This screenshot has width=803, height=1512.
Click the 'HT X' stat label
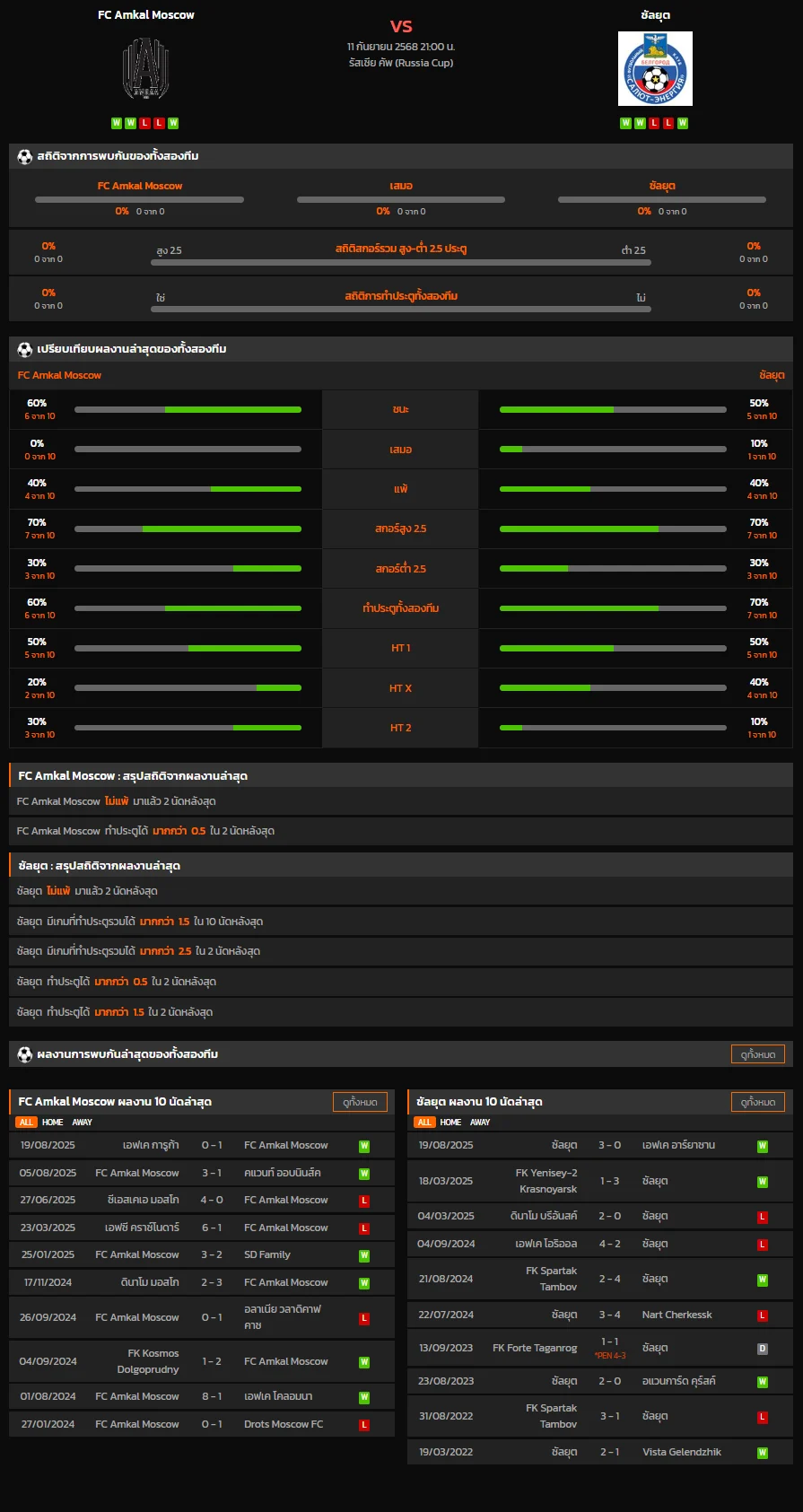tap(400, 688)
